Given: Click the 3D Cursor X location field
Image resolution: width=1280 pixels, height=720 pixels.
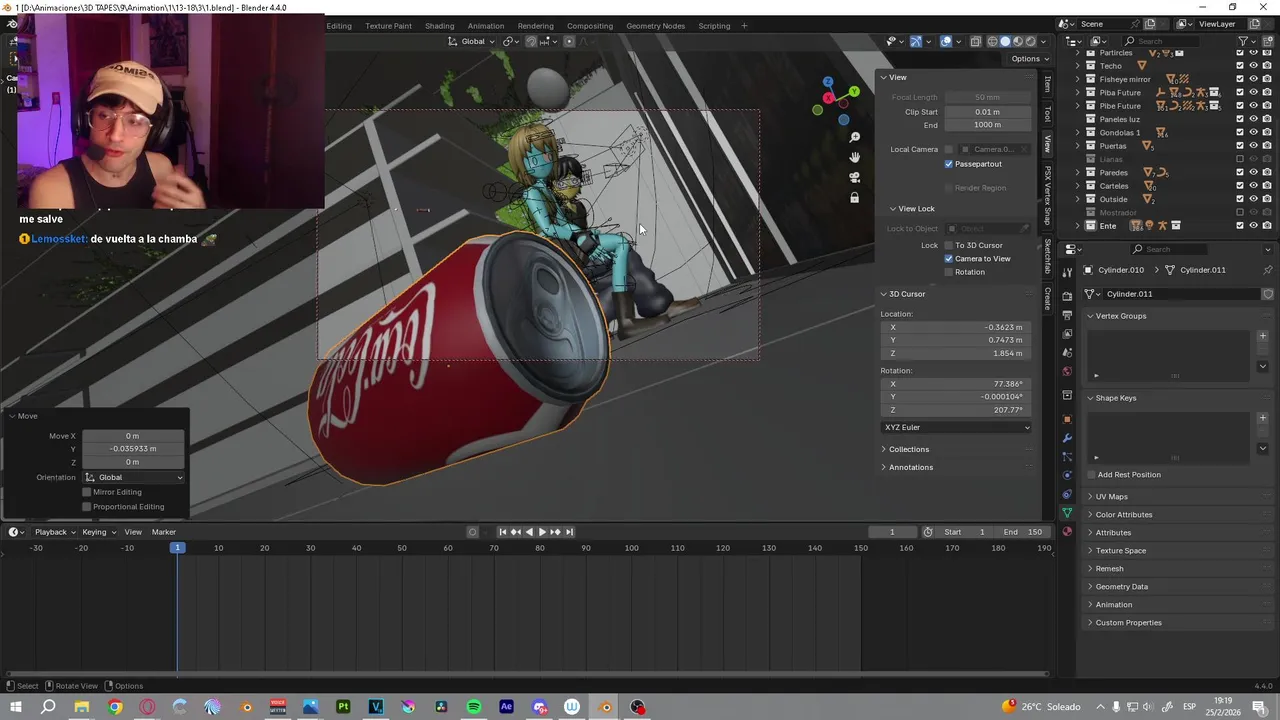Looking at the screenshot, I should coord(956,327).
